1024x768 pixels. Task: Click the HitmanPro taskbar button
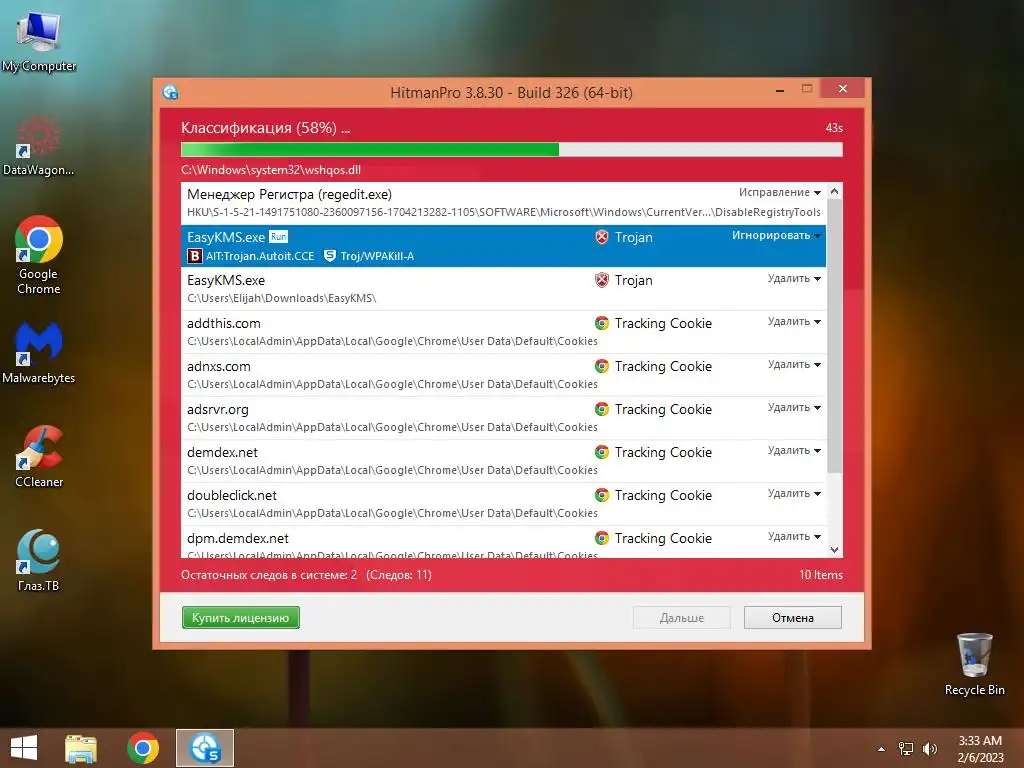[x=205, y=748]
